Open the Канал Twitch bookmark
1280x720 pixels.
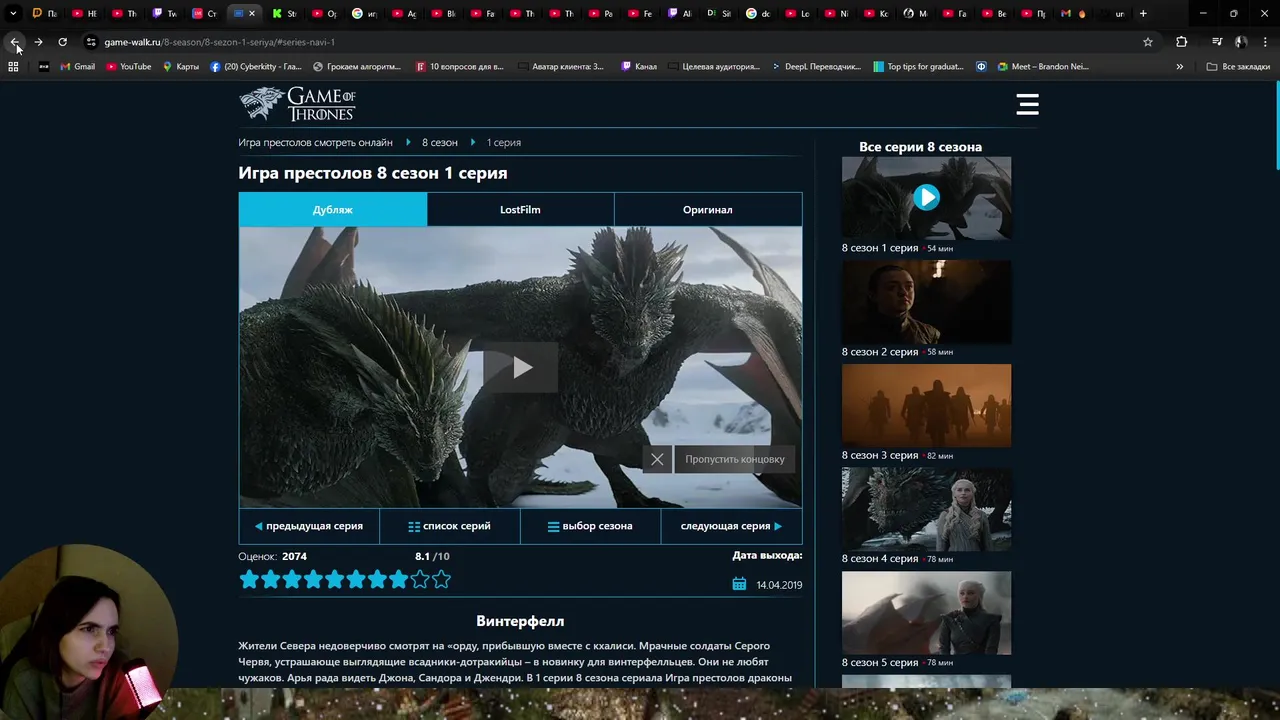[639, 67]
